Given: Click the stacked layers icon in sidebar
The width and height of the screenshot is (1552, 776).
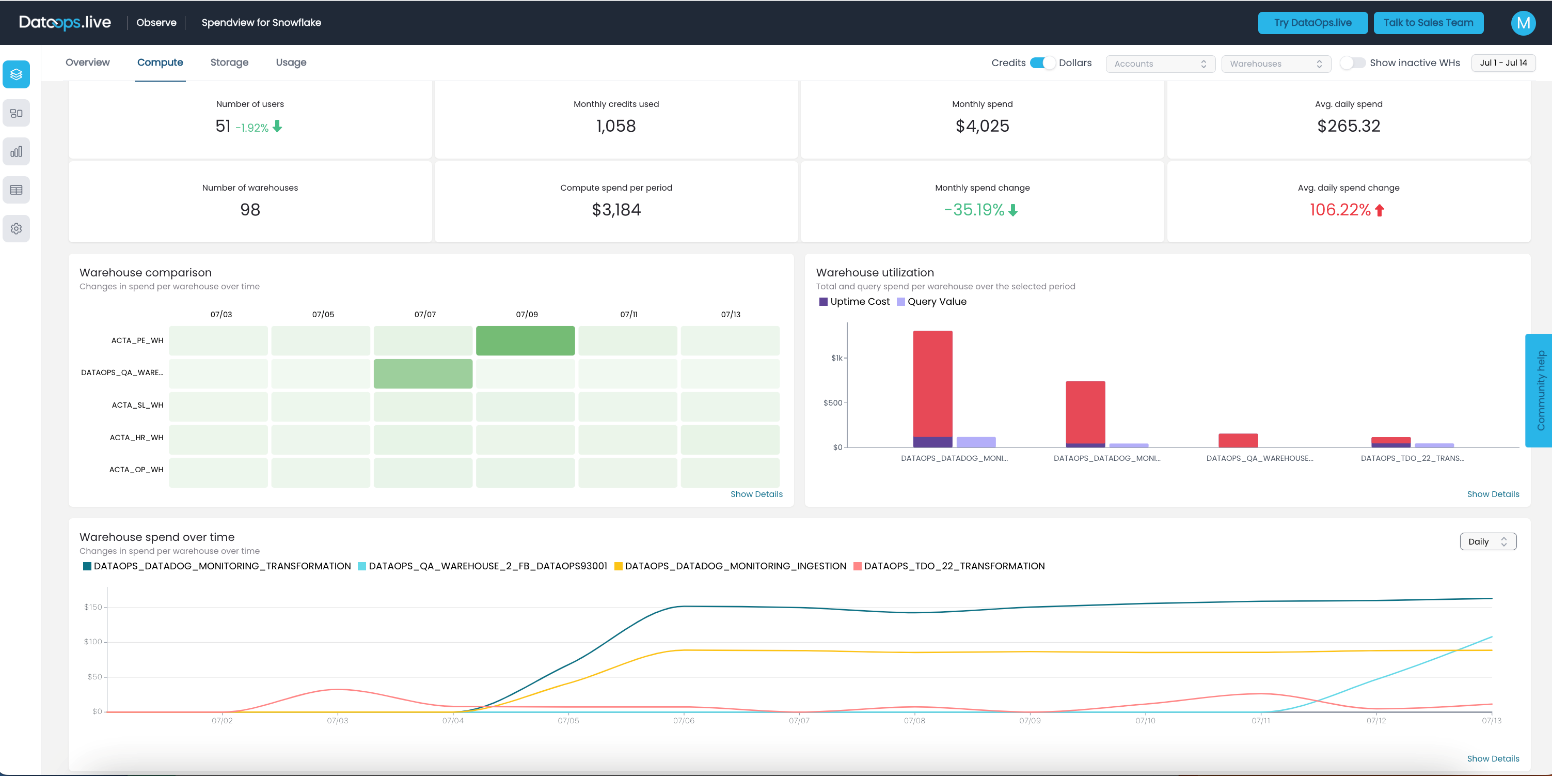Looking at the screenshot, I should pos(16,74).
